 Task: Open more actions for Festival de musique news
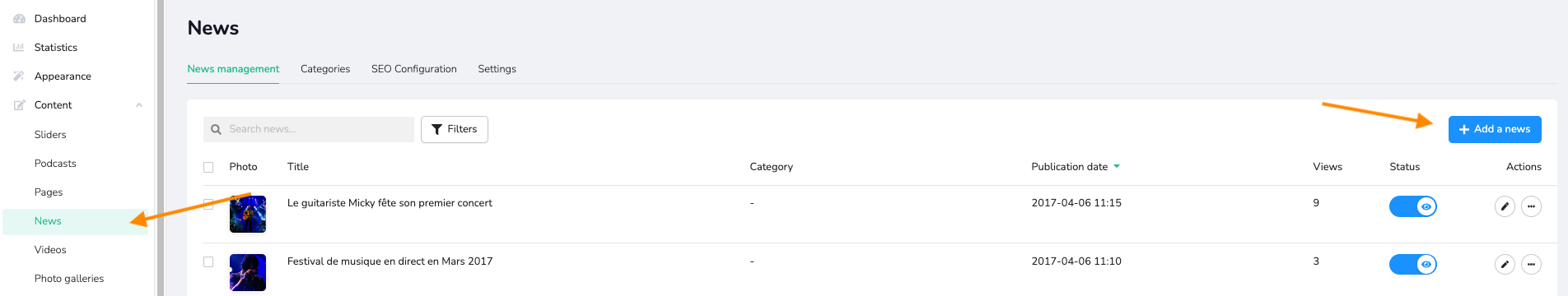coord(1531,265)
